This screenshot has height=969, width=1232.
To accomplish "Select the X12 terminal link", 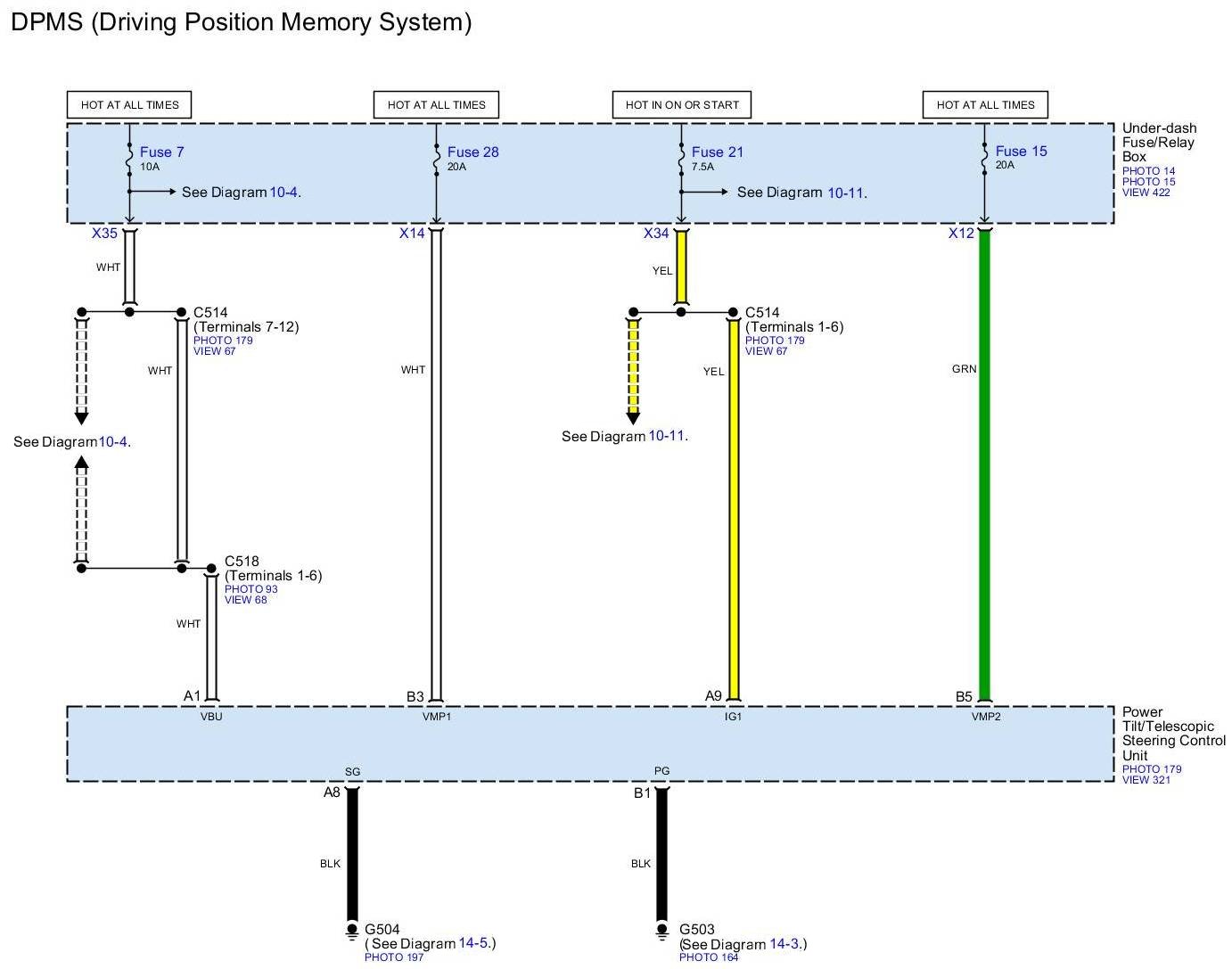I will coord(961,234).
